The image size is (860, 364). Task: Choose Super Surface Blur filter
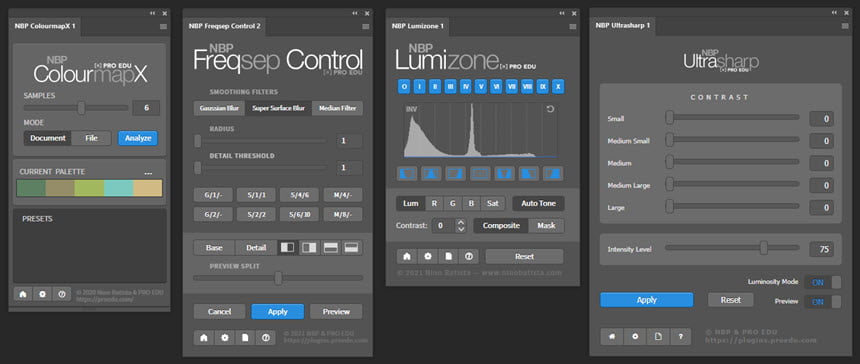click(278, 108)
